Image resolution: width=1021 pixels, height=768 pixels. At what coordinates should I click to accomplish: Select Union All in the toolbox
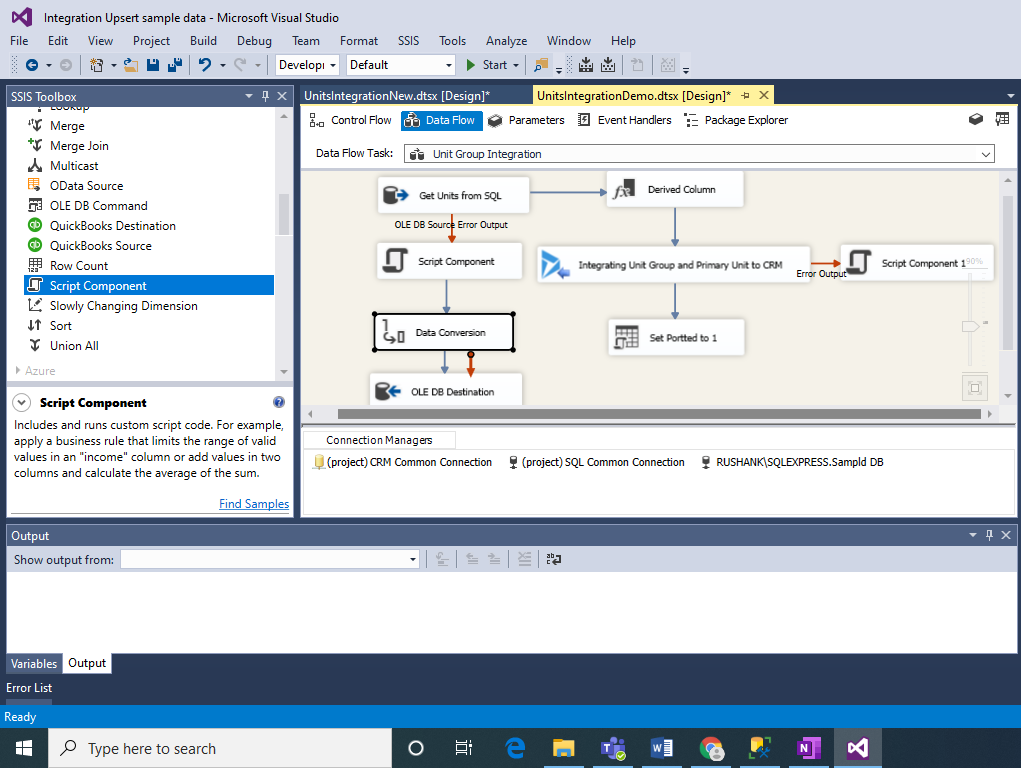click(x=74, y=346)
